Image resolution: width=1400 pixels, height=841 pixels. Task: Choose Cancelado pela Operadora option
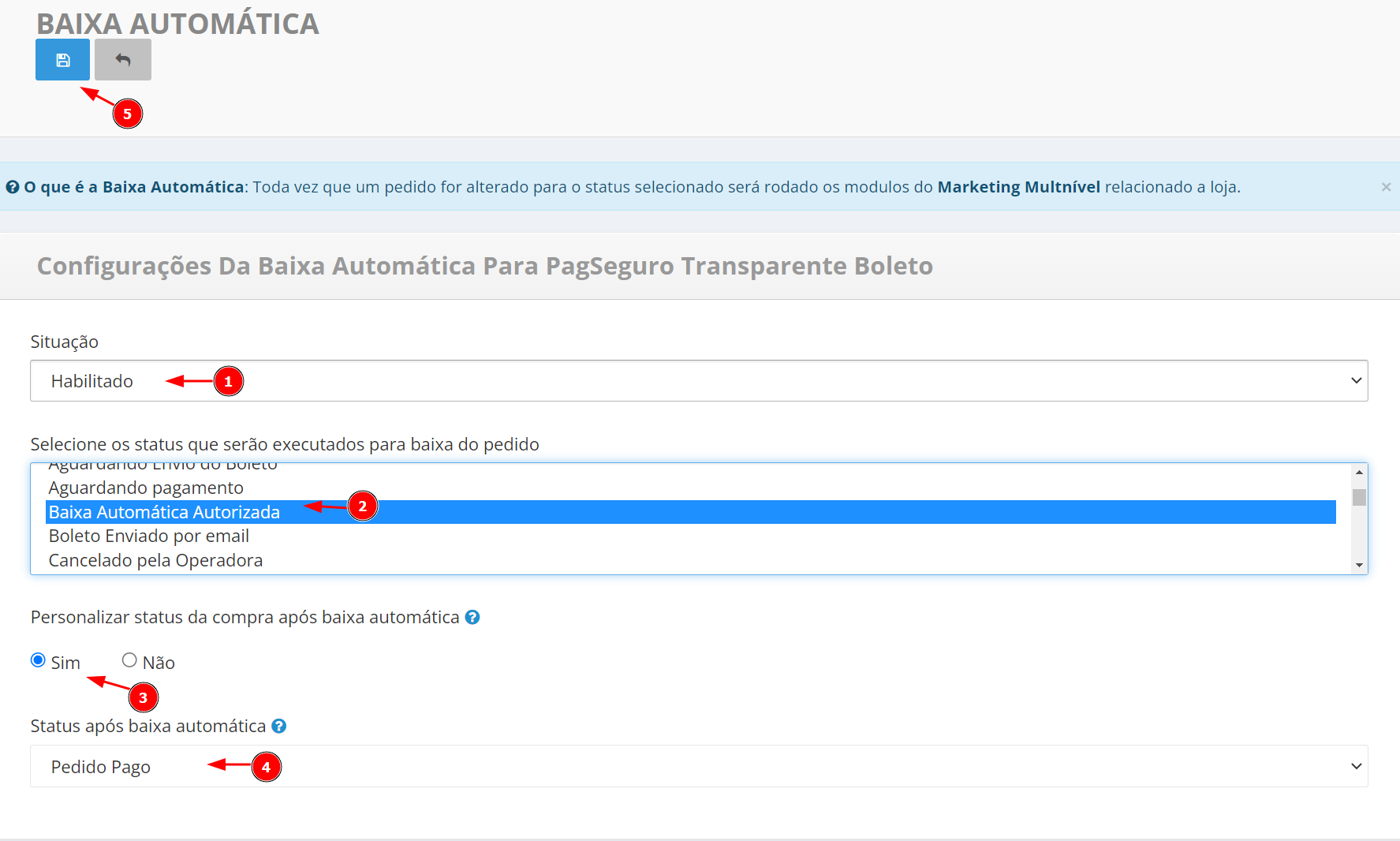[155, 561]
